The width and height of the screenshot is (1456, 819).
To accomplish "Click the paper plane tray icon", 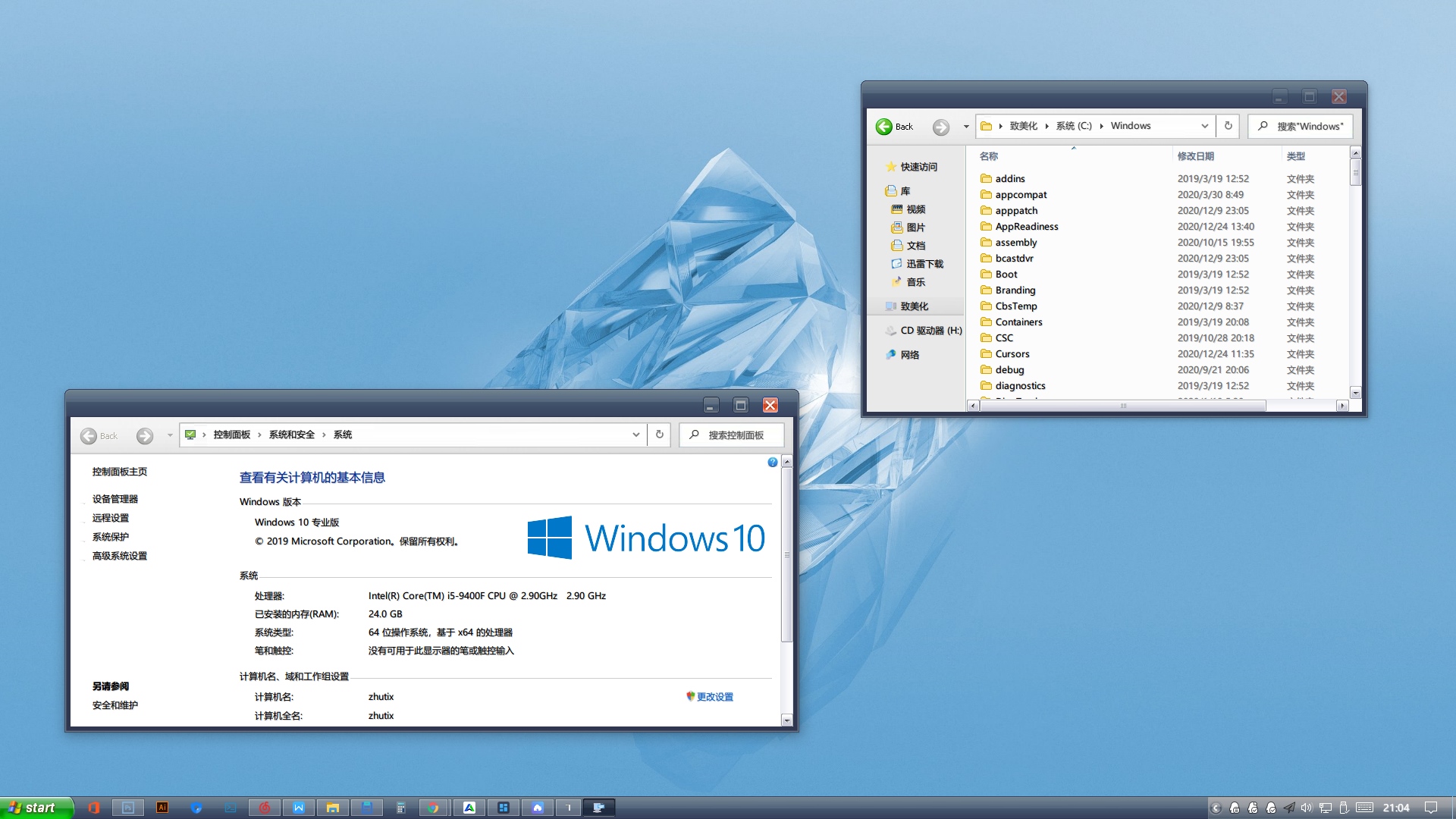I will pos(1289,808).
